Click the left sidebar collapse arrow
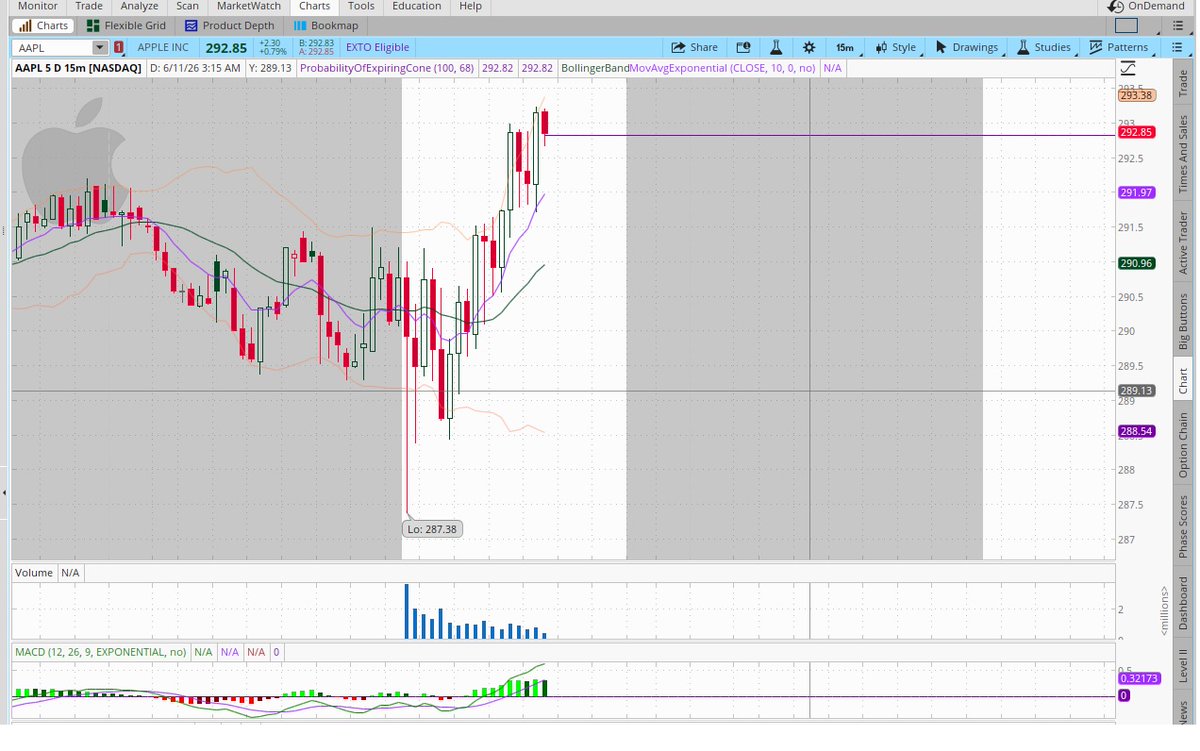The image size is (1200, 751). [x=4, y=492]
